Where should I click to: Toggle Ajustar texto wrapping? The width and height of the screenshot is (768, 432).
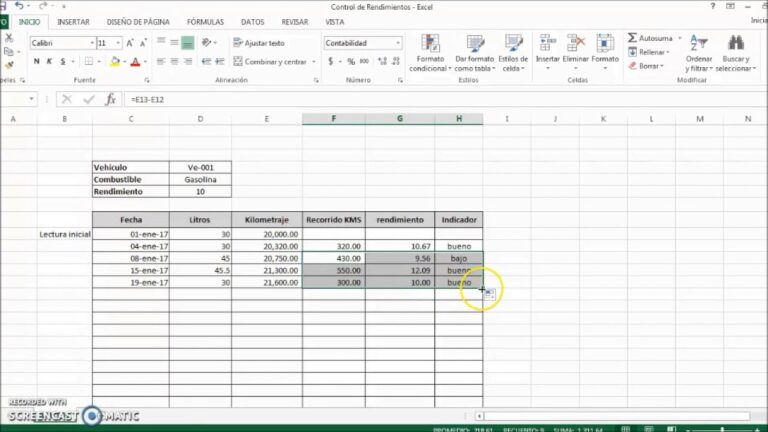(258, 43)
